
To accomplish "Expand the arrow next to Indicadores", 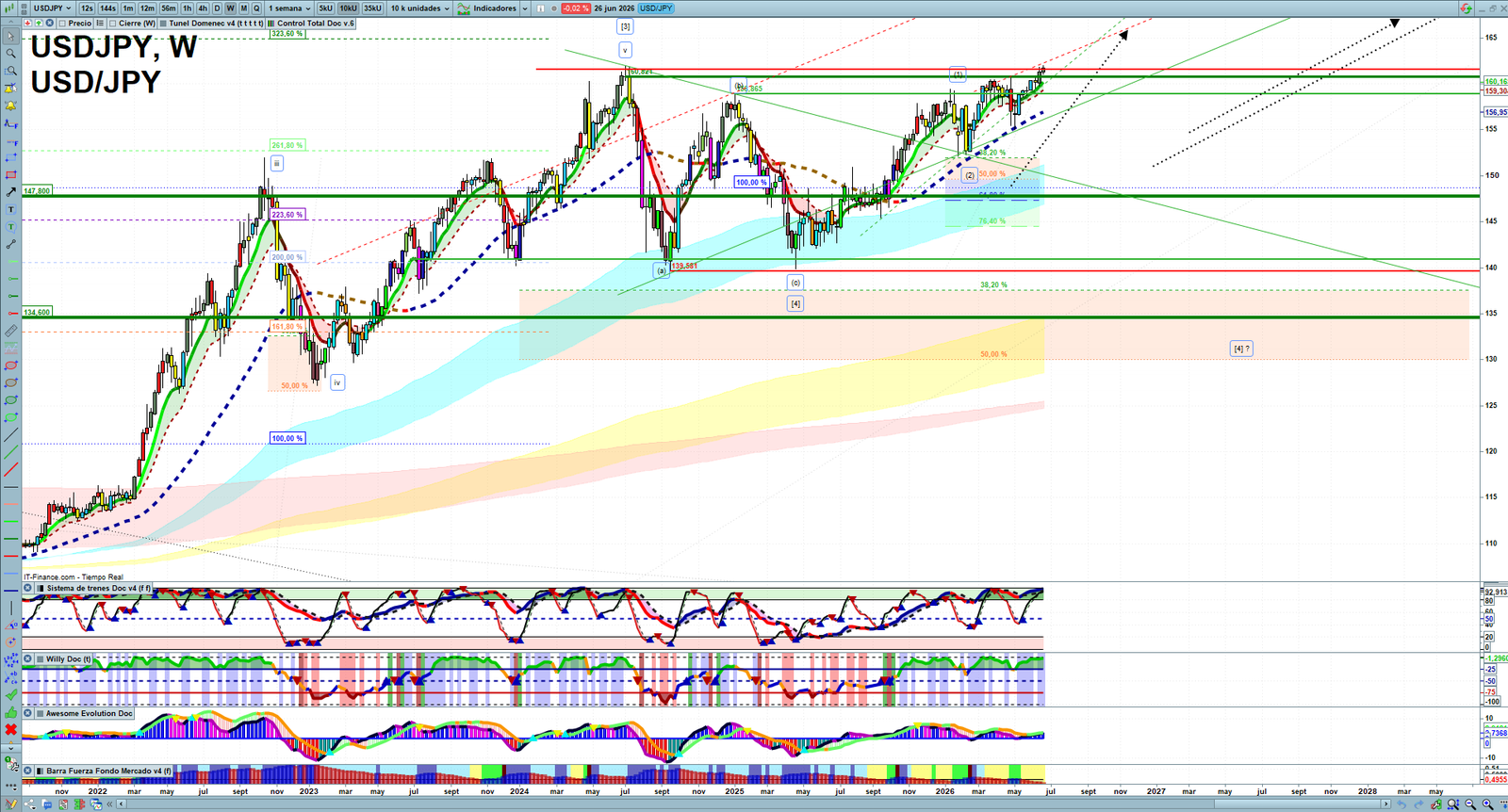I will (x=525, y=8).
